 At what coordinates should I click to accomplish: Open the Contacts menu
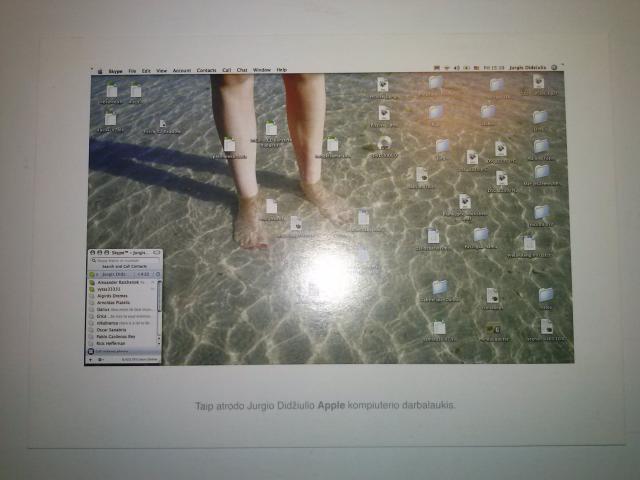pos(206,70)
